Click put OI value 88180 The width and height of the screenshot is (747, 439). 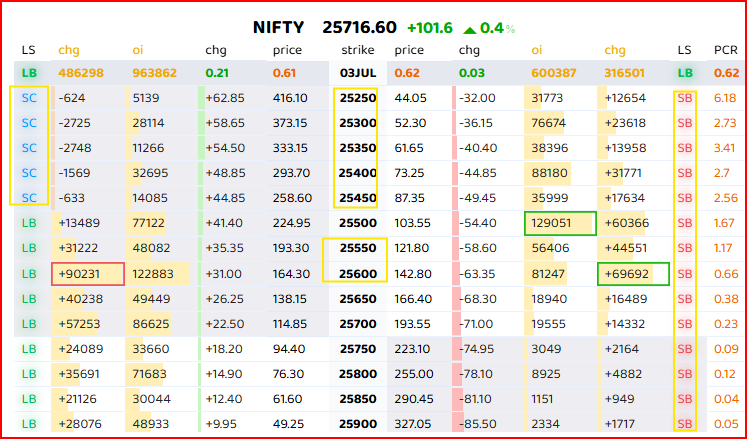pos(549,173)
